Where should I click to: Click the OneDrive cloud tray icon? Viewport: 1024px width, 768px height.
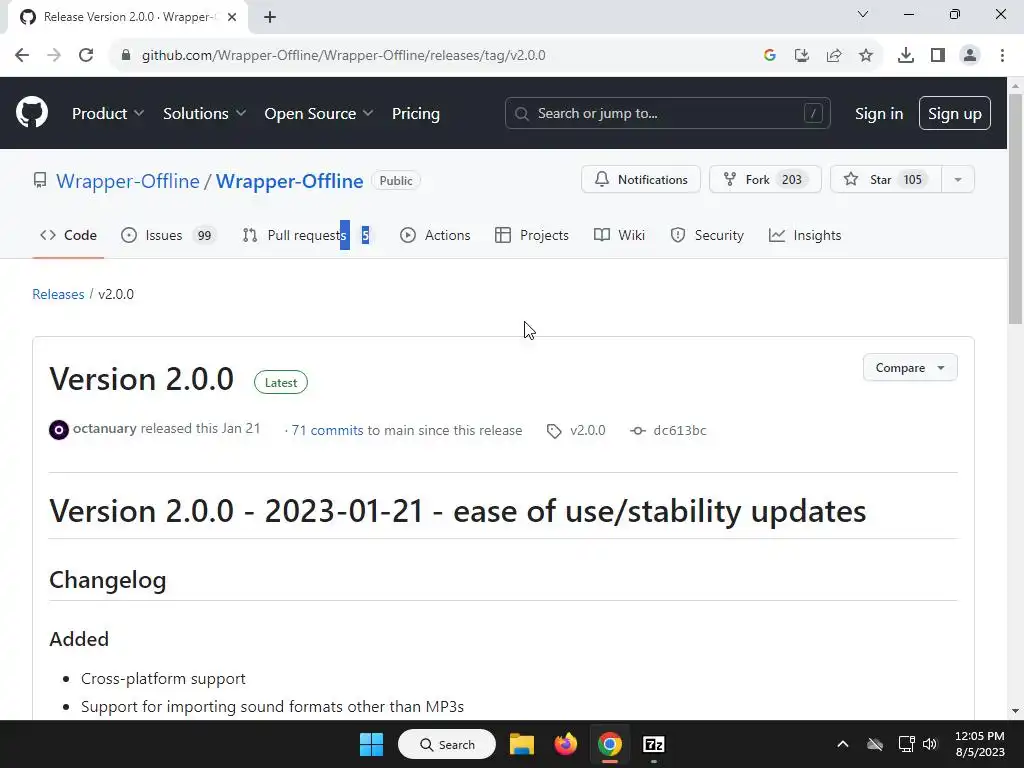(x=875, y=744)
